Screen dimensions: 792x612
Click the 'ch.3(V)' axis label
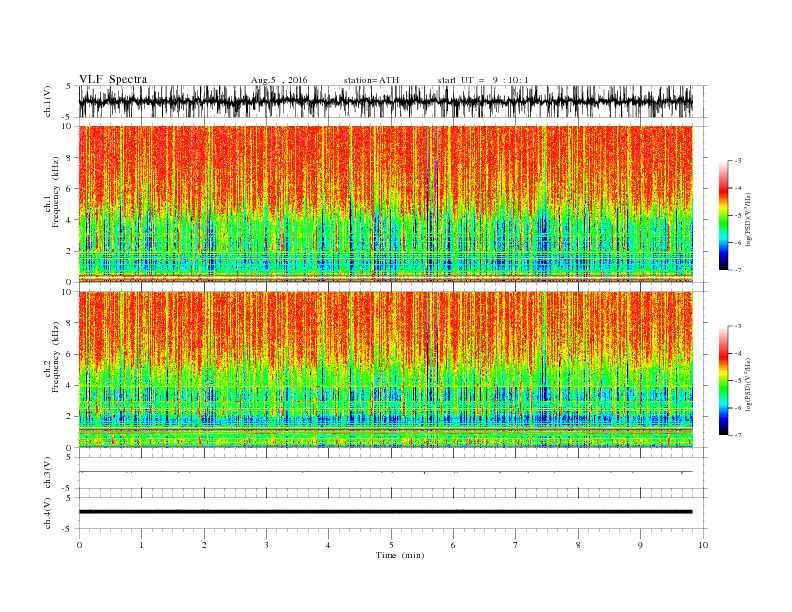click(48, 473)
